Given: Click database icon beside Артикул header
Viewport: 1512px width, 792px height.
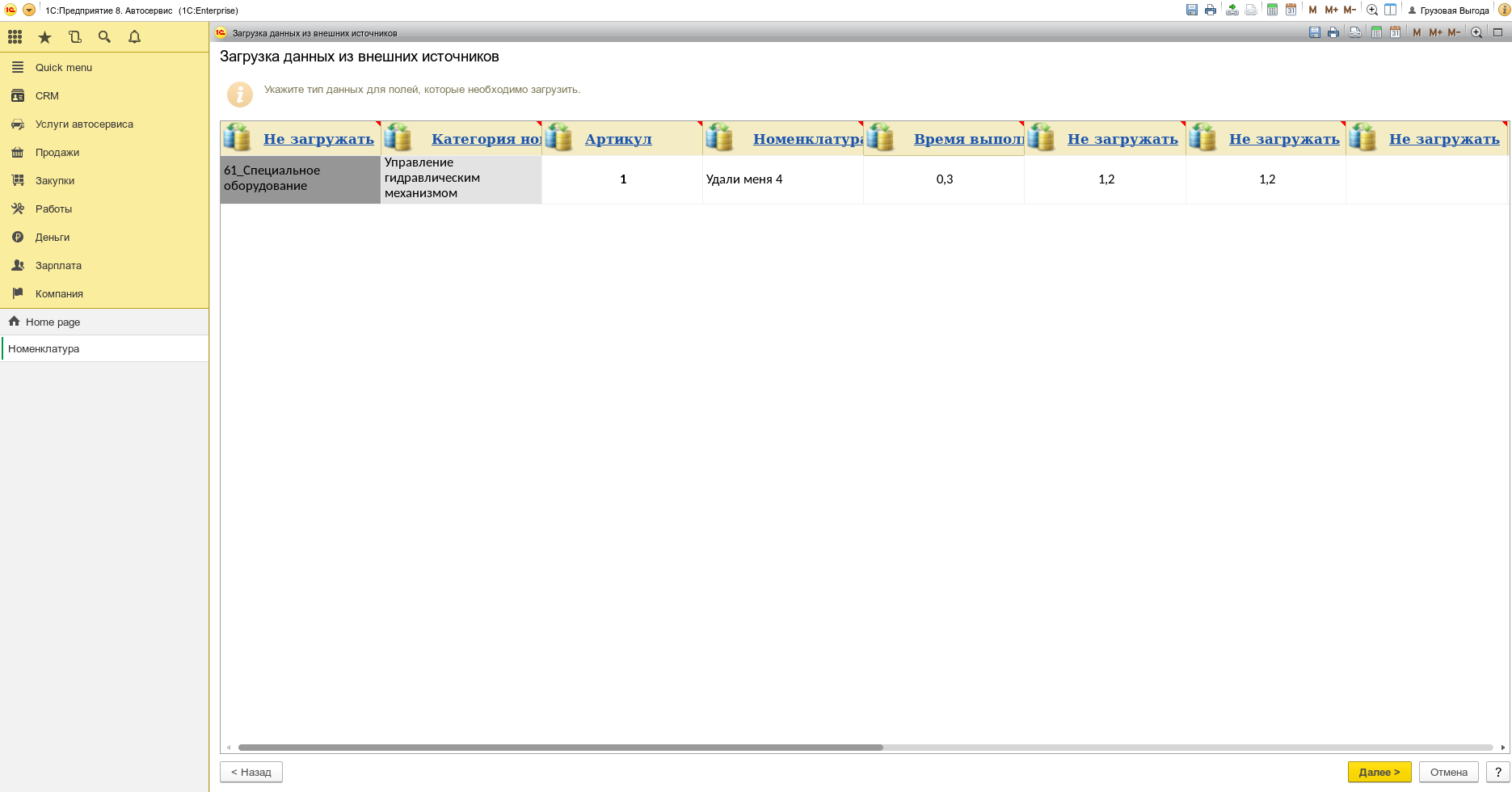Looking at the screenshot, I should point(558,138).
